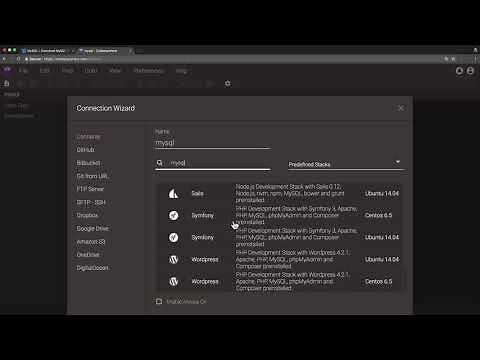Click the Codeanywhere logo at the menu bar's left
Image resolution: width=480 pixels, height=360 pixels.
click(x=7, y=69)
